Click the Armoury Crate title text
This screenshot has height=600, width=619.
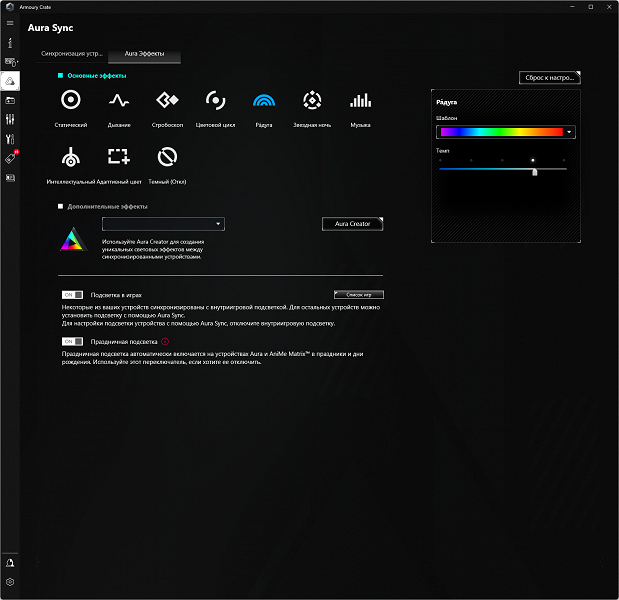[35, 7]
